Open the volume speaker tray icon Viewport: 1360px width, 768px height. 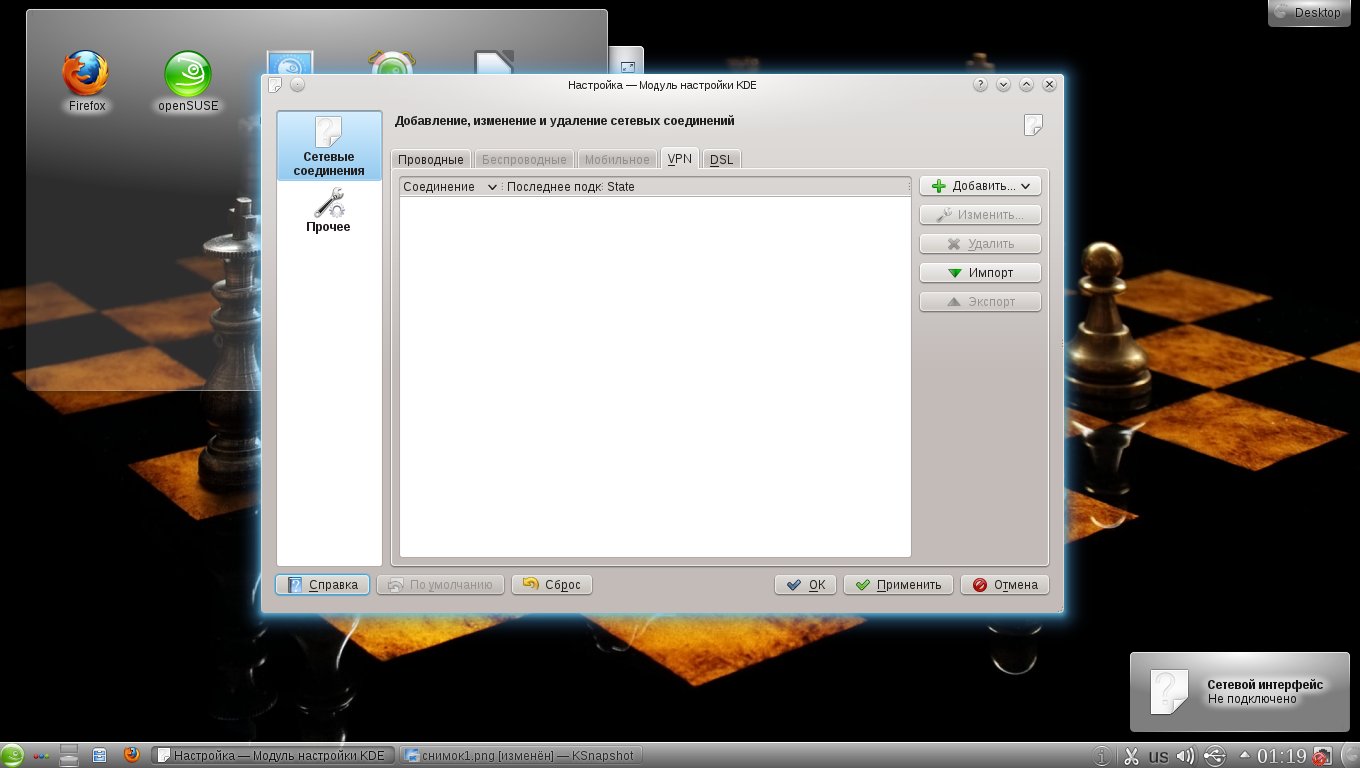tap(1186, 756)
